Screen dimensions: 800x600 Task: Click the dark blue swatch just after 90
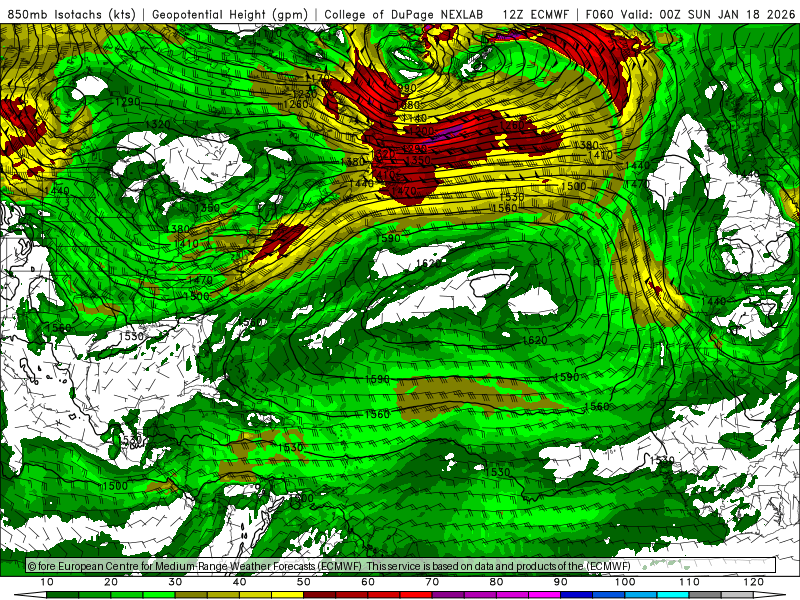pyautogui.click(x=577, y=595)
